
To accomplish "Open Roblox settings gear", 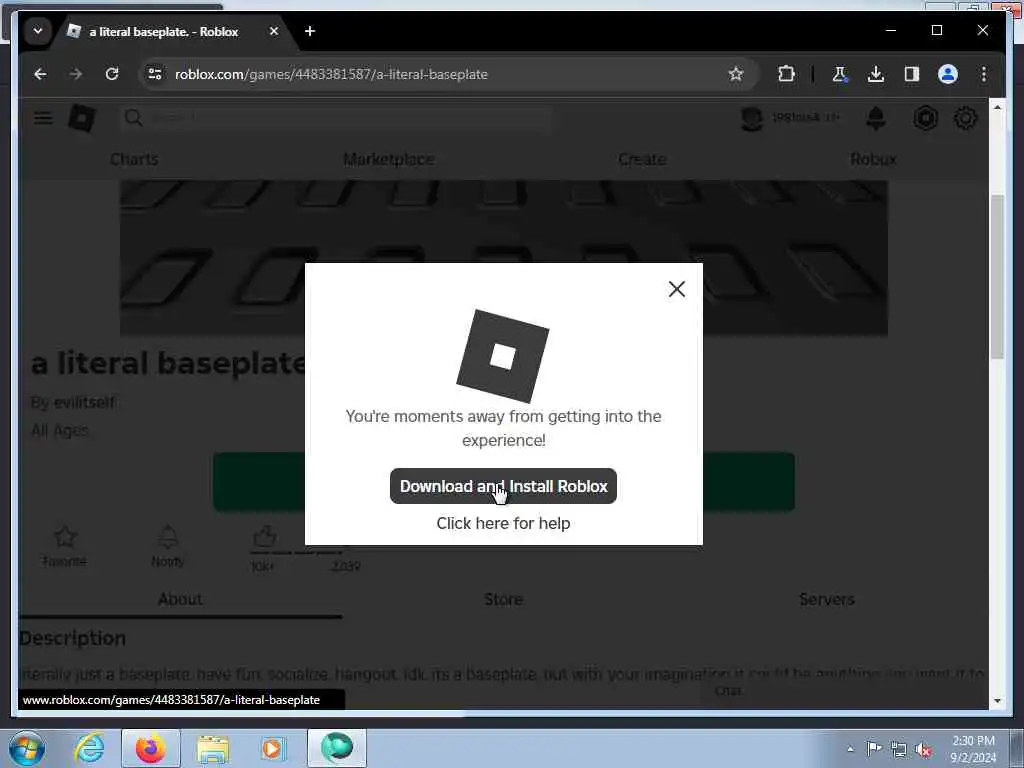I will coord(965,118).
